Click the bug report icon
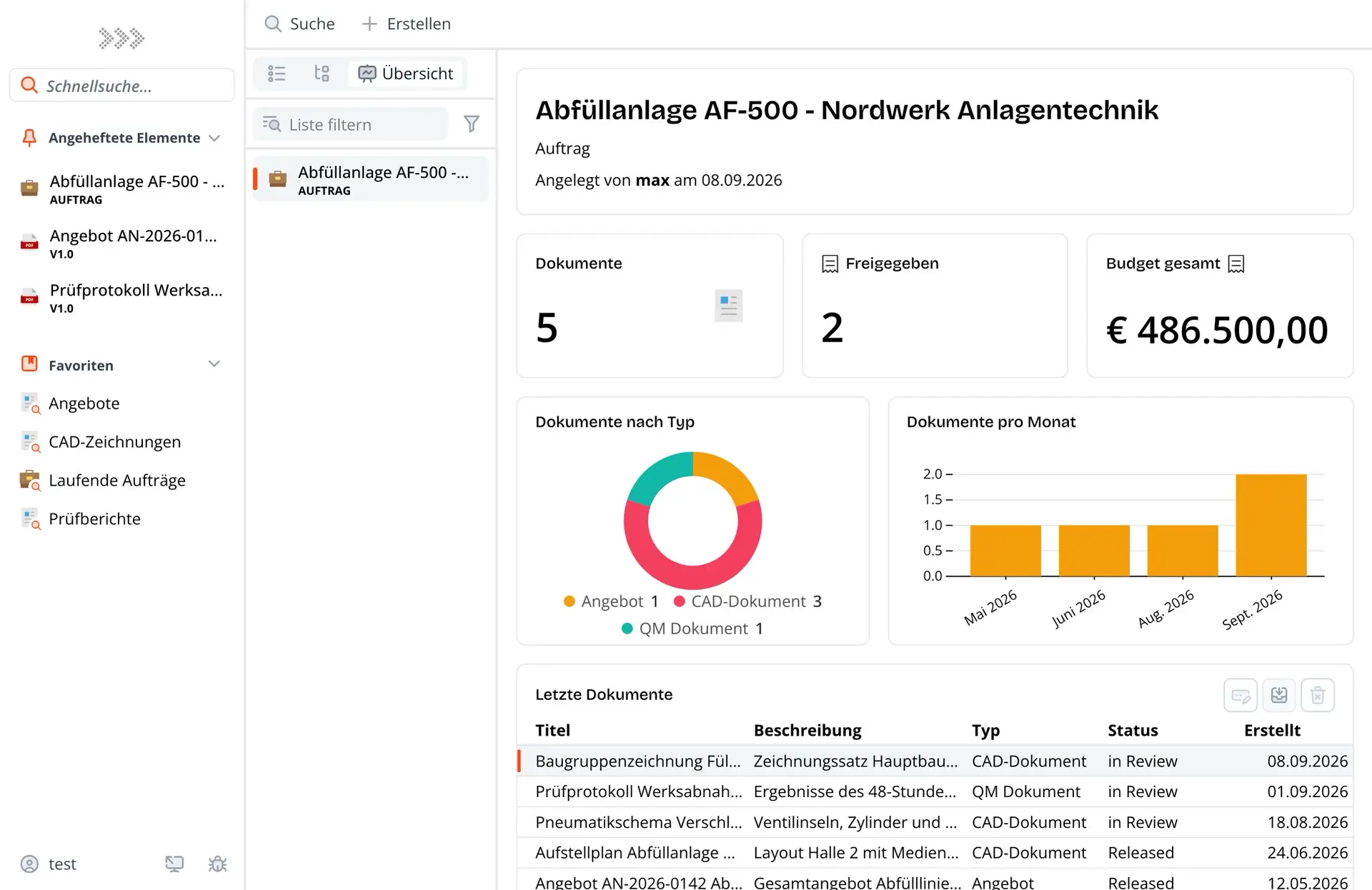 (x=217, y=864)
